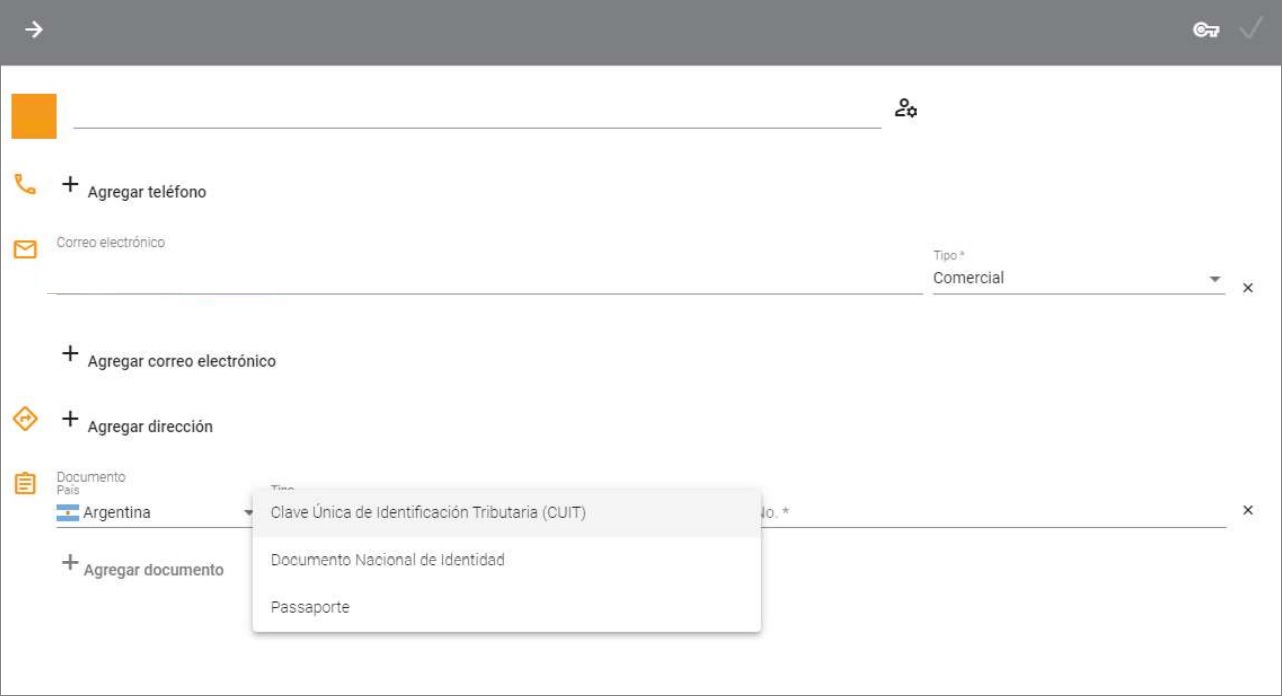Click the orange avatar color square

[x=34, y=116]
